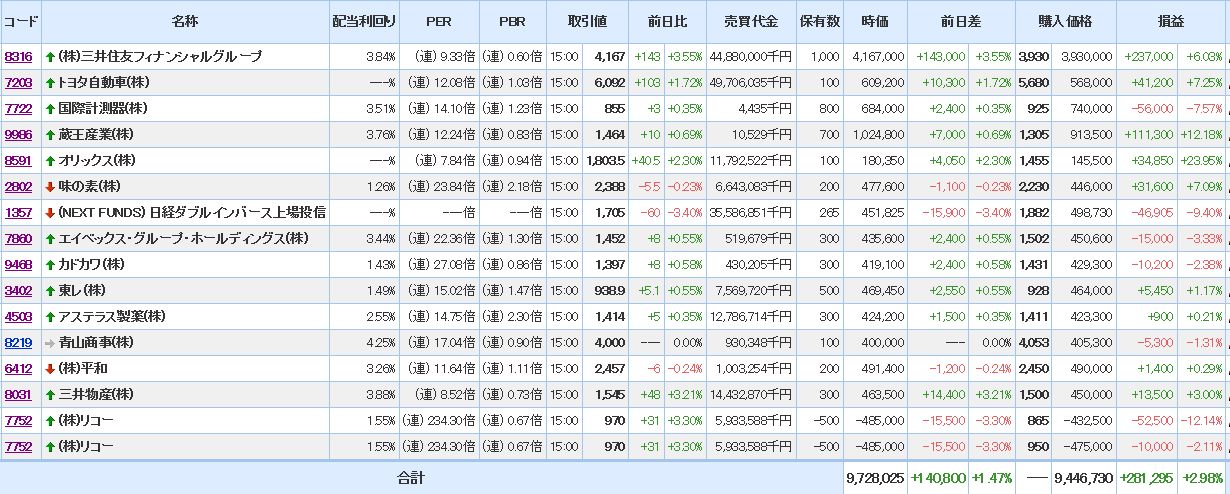This screenshot has width=1230, height=494.
Task: Open stock code link 2802
Action: coord(18,187)
